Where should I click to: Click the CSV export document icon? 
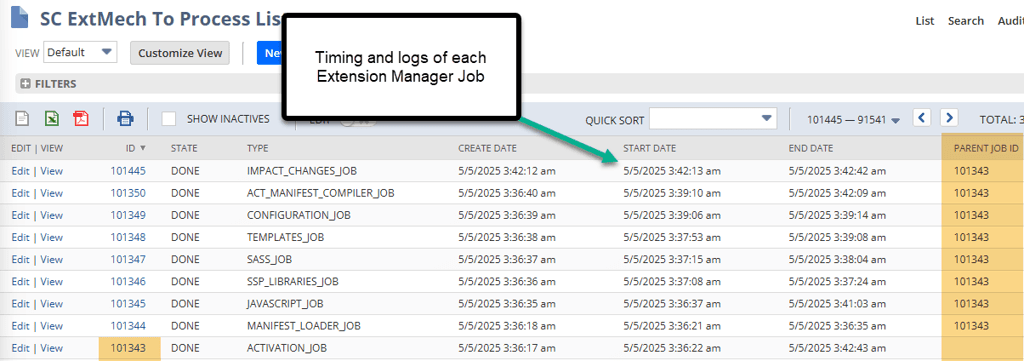(23, 119)
